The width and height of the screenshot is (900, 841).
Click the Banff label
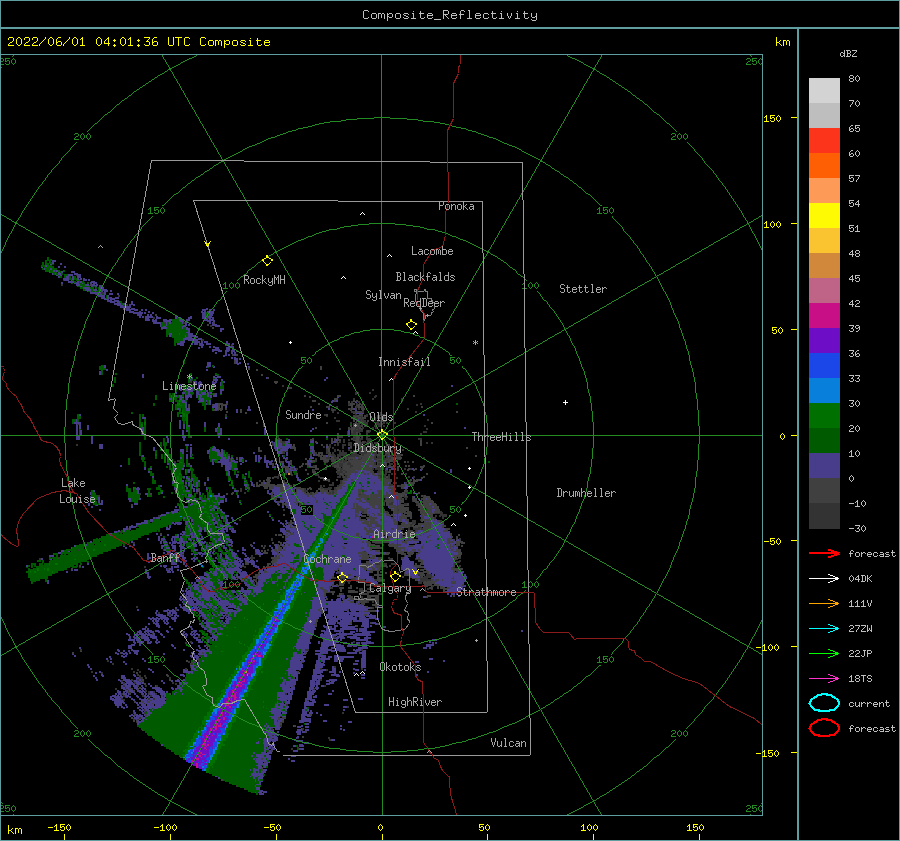click(165, 557)
